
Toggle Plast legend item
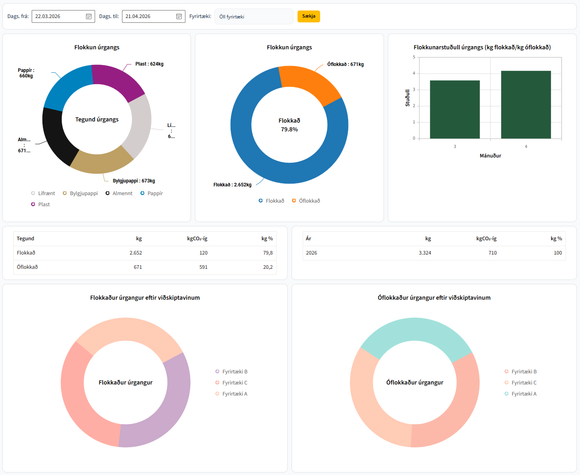(x=40, y=204)
